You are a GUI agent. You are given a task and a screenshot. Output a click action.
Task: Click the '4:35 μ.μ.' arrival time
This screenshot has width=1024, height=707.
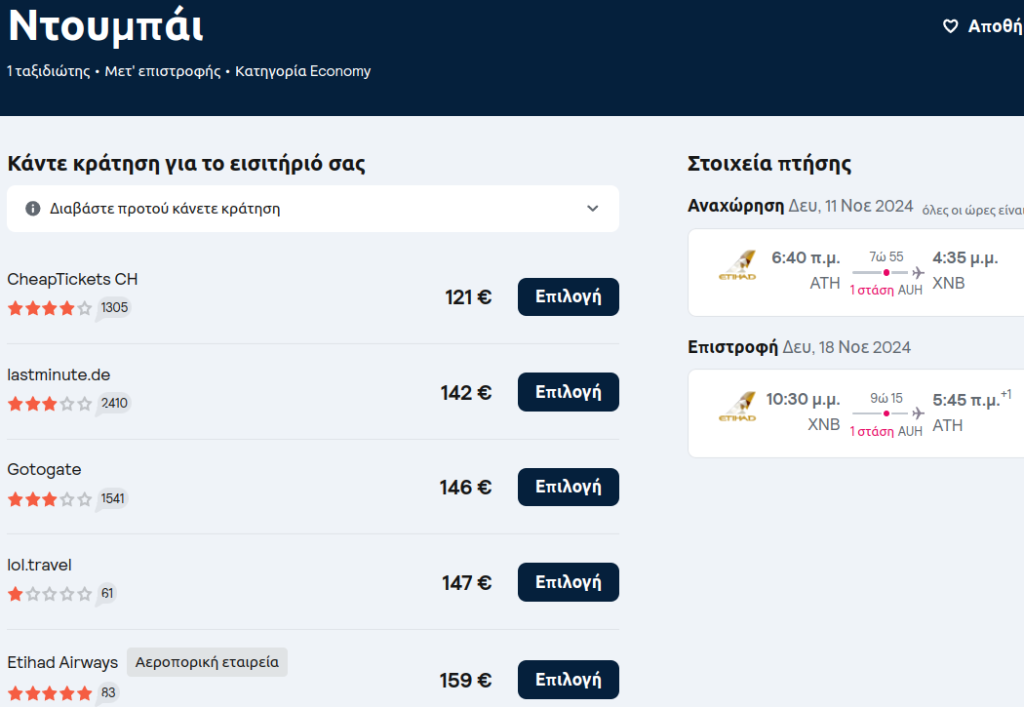(965, 258)
